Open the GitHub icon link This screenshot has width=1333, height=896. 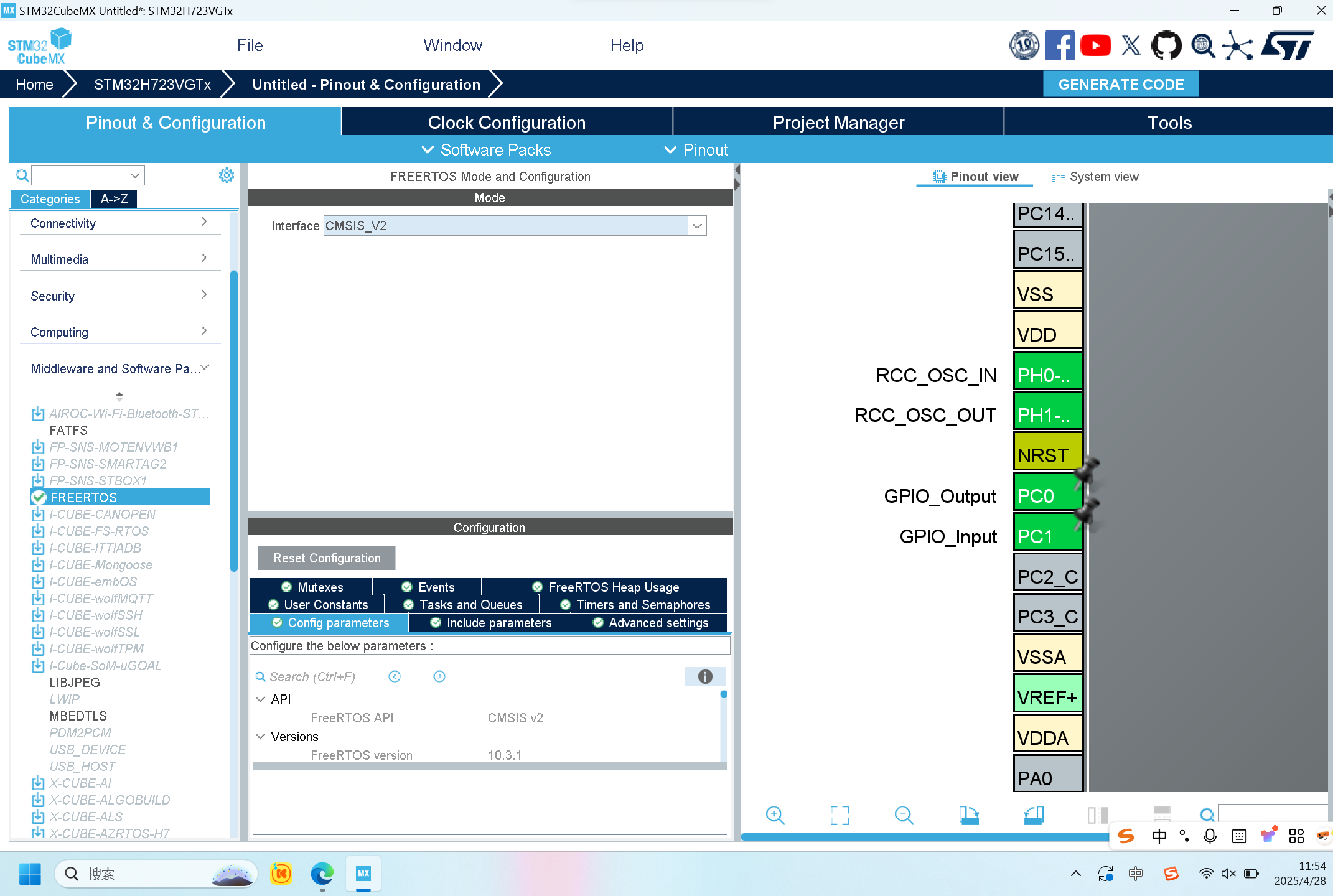click(x=1166, y=45)
